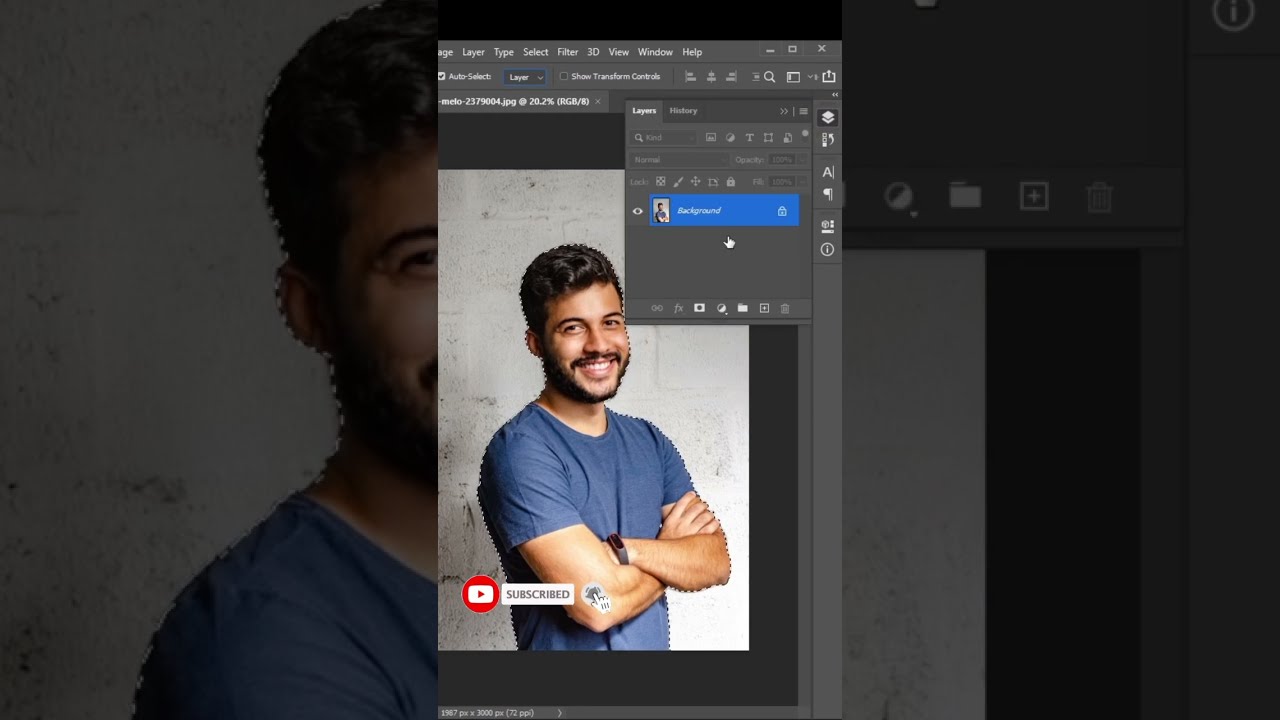Open the Character panel icon
Screen dimensions: 1280x720
(827, 172)
